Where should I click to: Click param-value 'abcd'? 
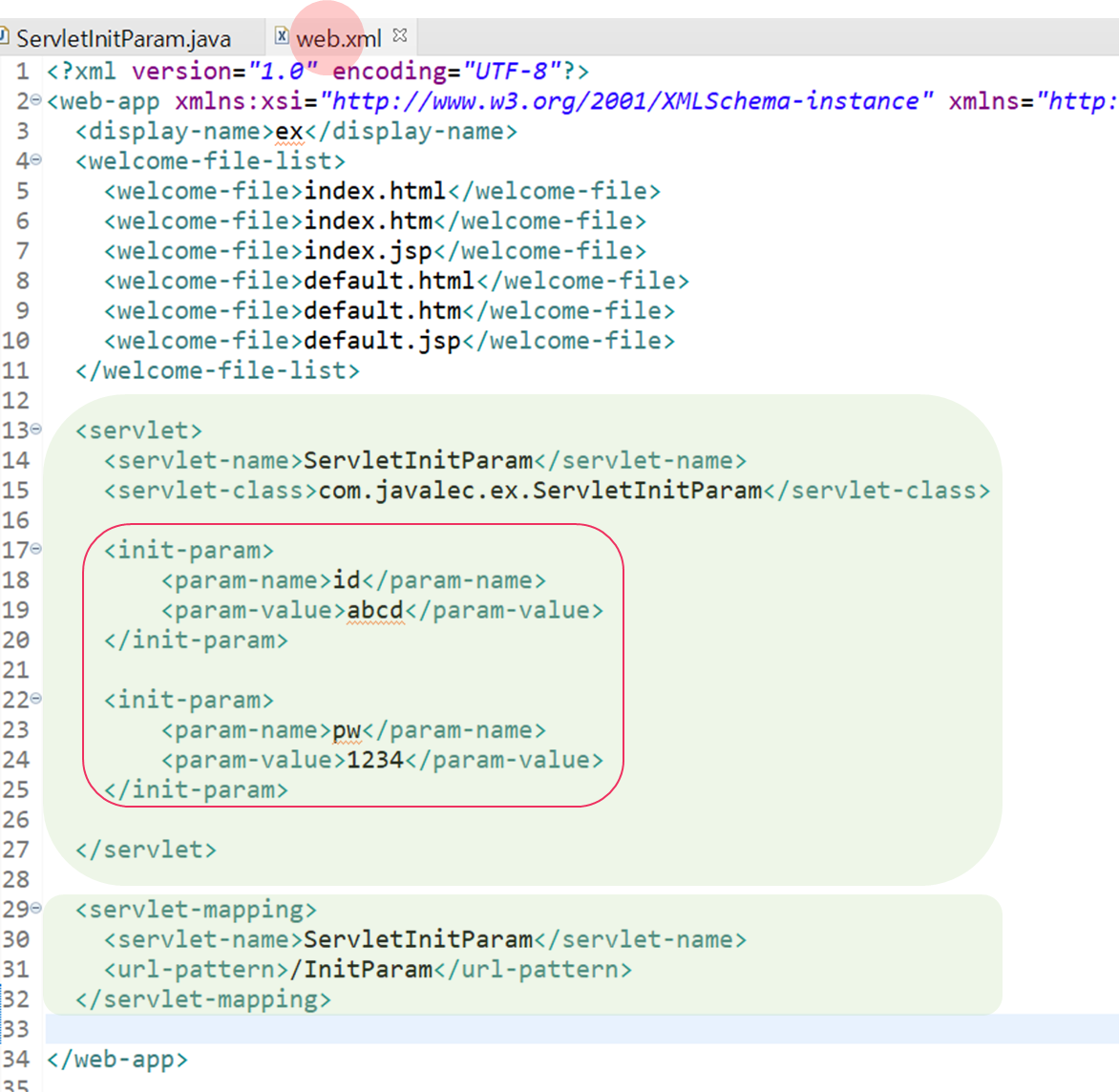(x=375, y=611)
